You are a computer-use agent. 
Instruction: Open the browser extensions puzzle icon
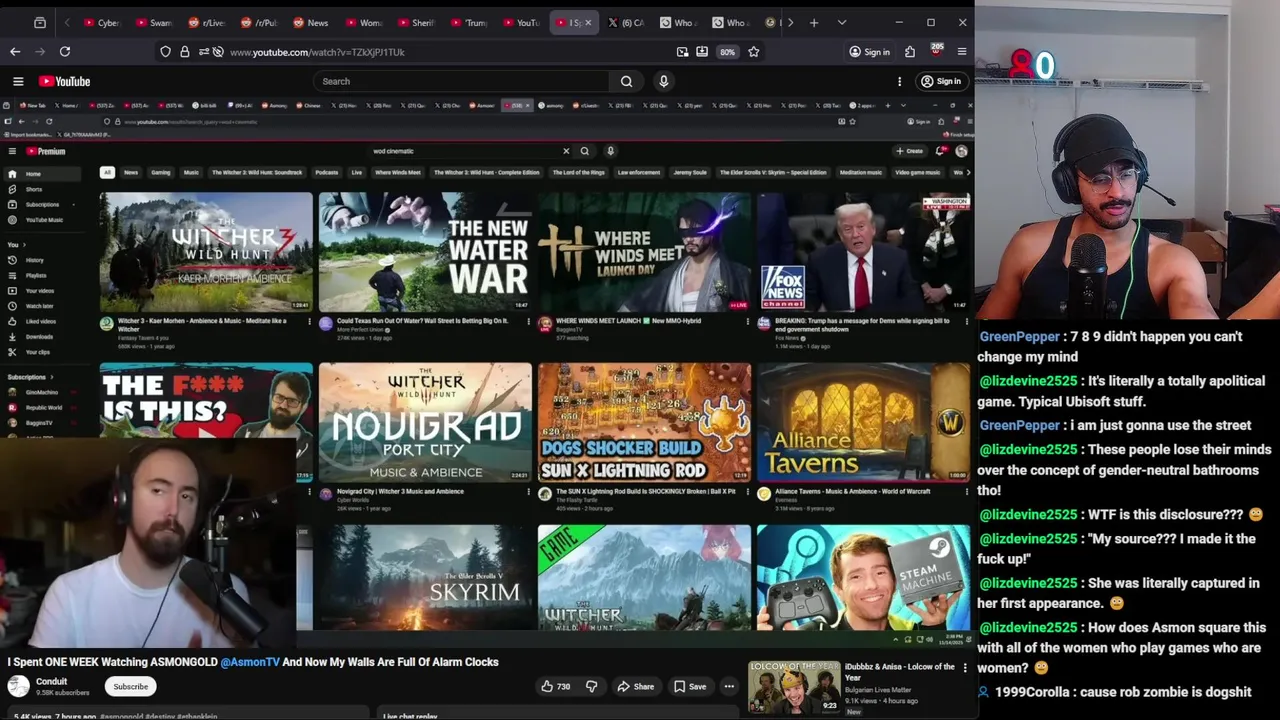(x=910, y=52)
